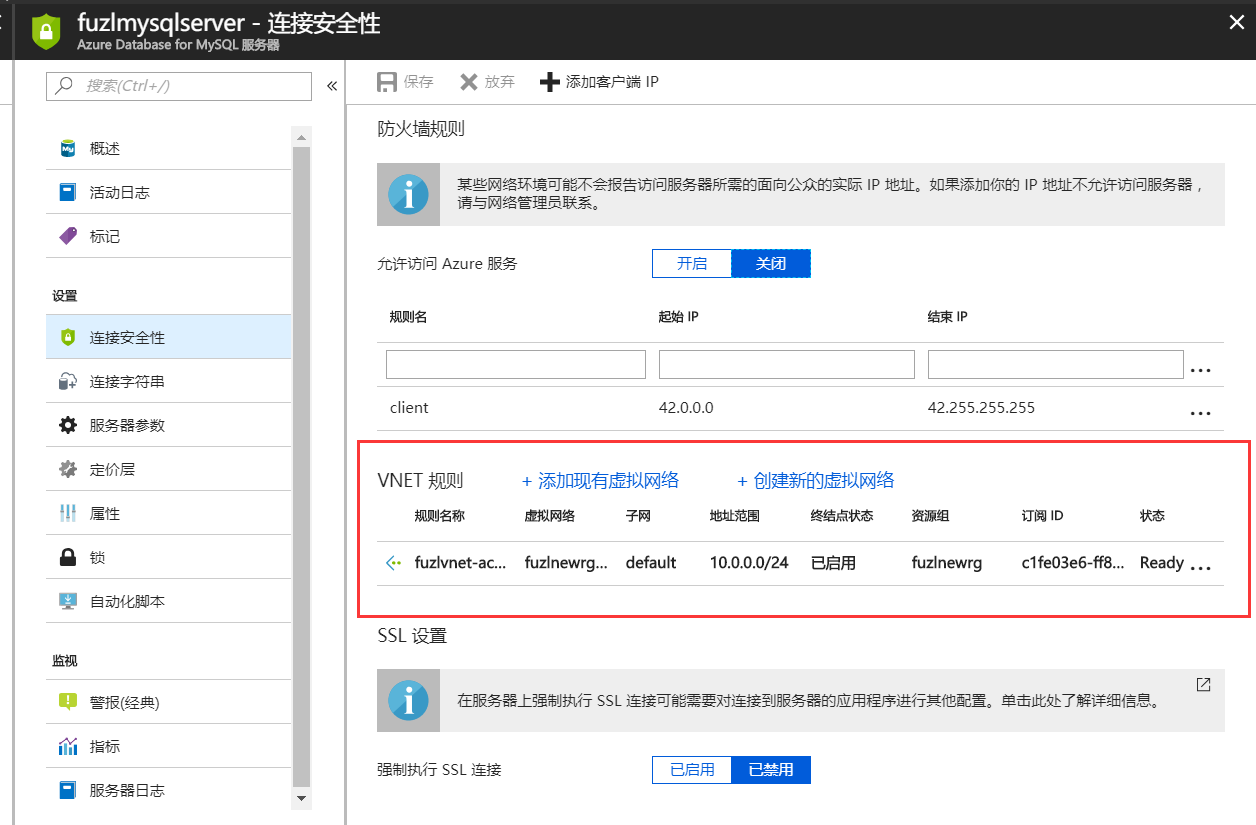Image resolution: width=1256 pixels, height=825 pixels.
Task: Click the 搜索(Ctrl+/) search field
Action: (x=178, y=87)
